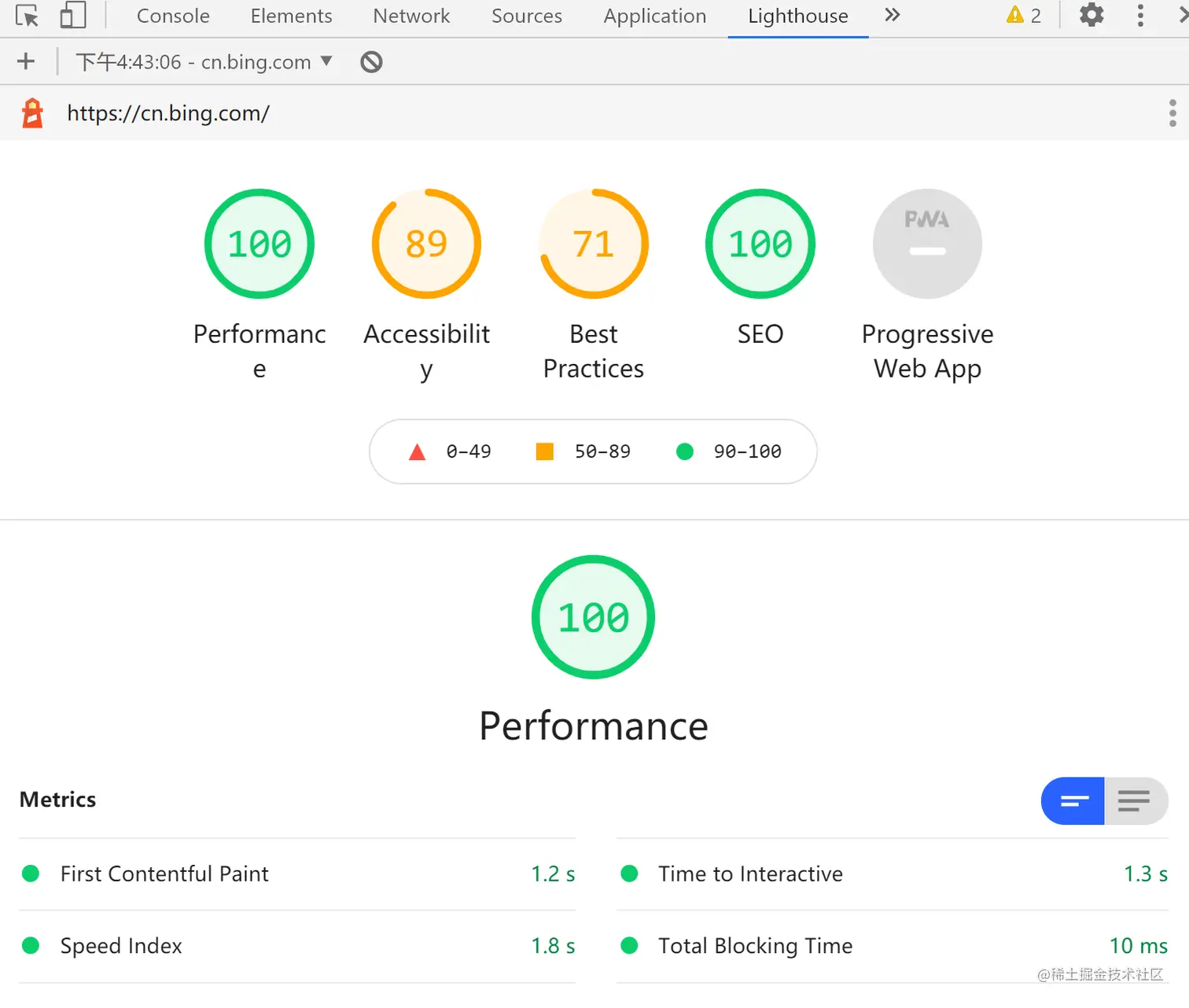Screen dimensions: 1189x1008
Task: Add a new Lighthouse report with plus icon
Action: coord(26,62)
